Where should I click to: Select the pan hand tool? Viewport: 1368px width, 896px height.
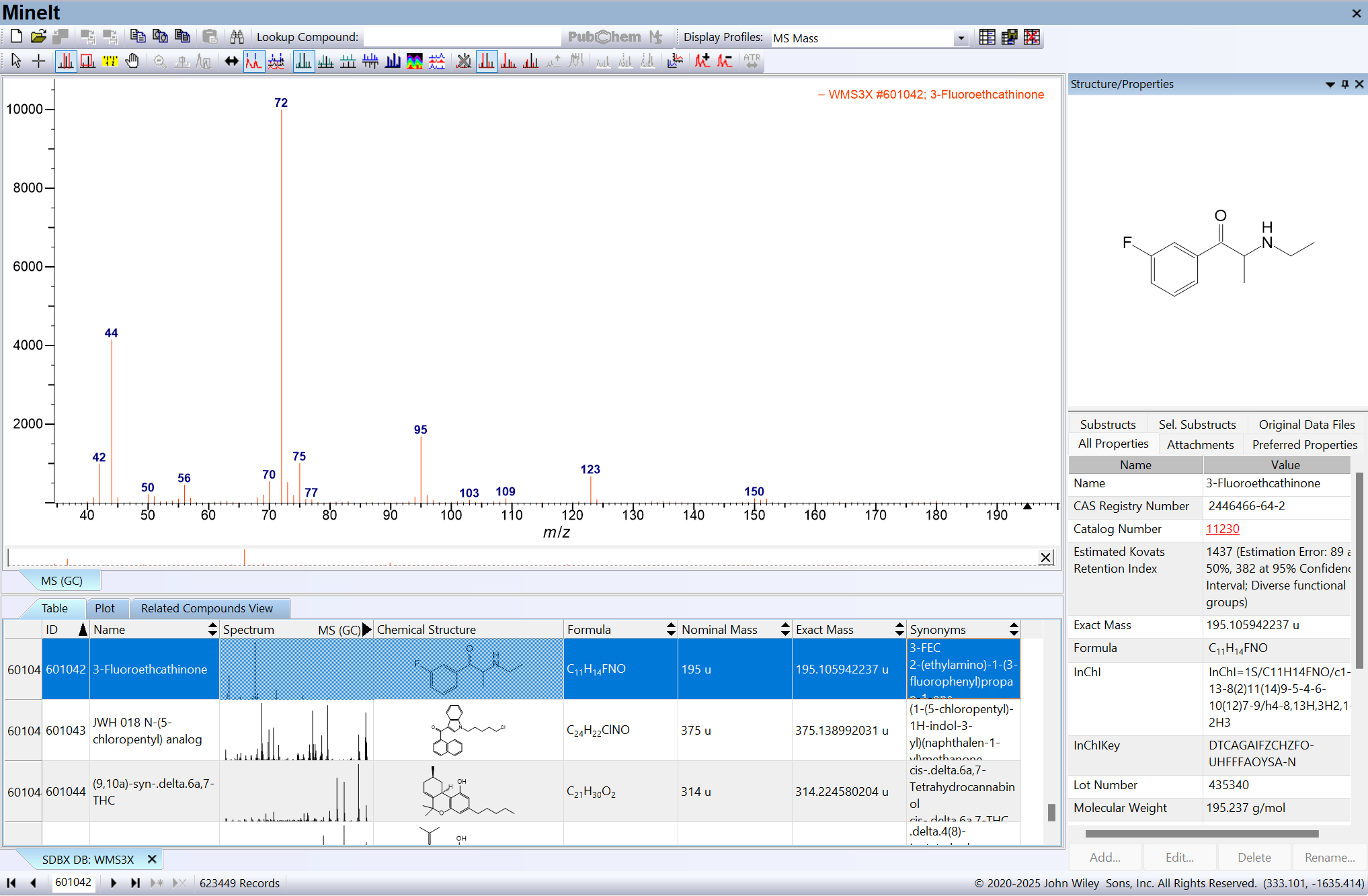pos(132,61)
